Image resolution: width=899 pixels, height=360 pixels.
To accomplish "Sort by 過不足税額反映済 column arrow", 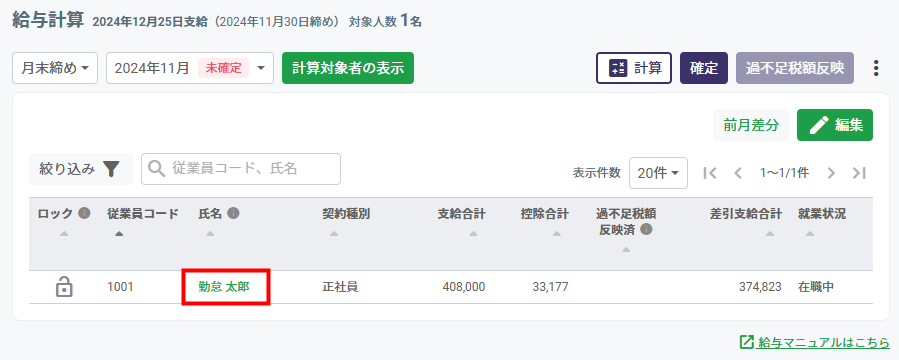I will coord(626,250).
